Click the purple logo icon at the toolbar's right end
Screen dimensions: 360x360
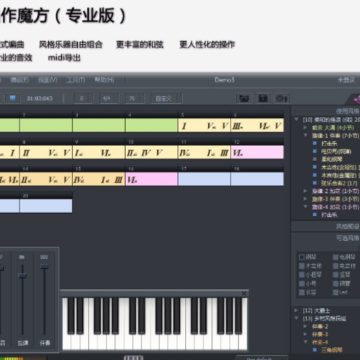pos(356,99)
